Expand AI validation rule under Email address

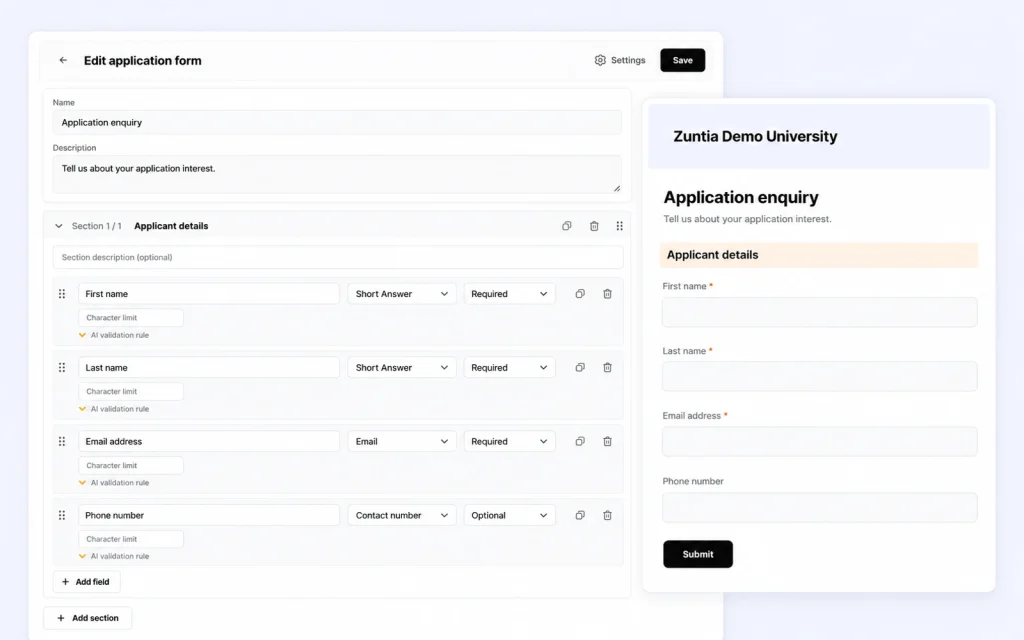pyautogui.click(x=114, y=483)
